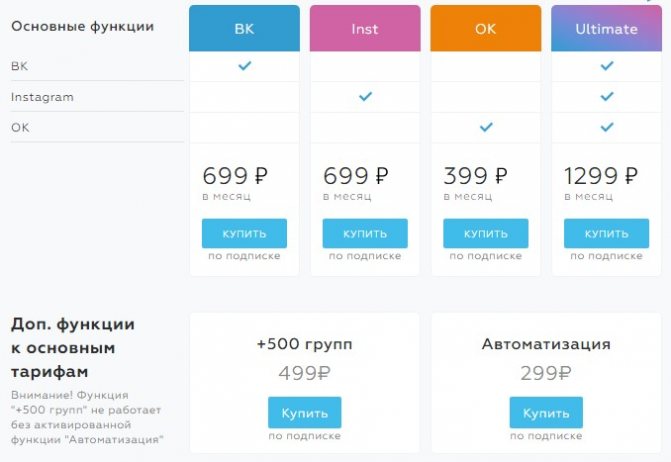Click the OK row checkmark in the Ultimate plan
671x462 pixels.
click(x=607, y=127)
